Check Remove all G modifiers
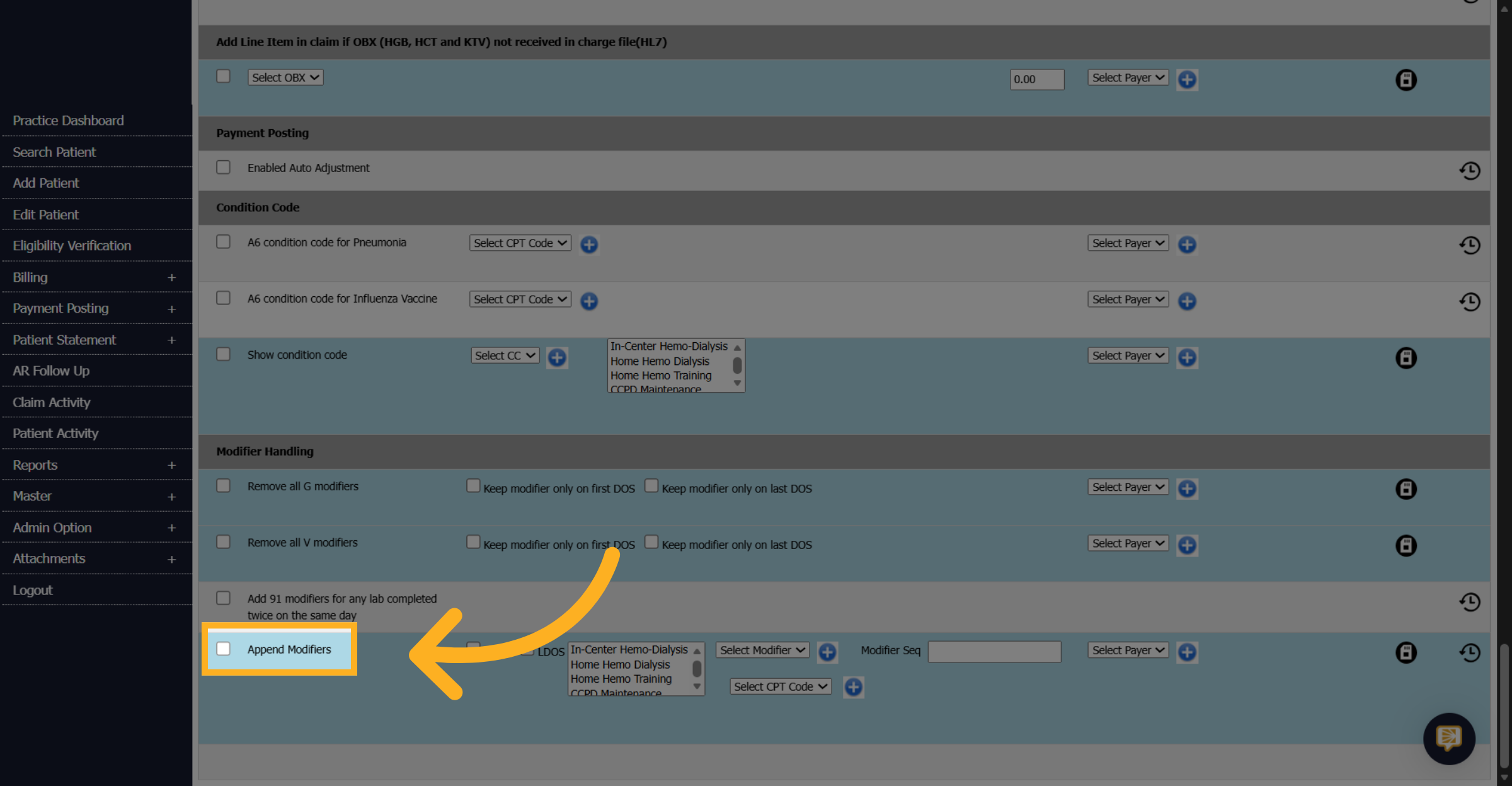The width and height of the screenshot is (1512, 786). point(223,485)
